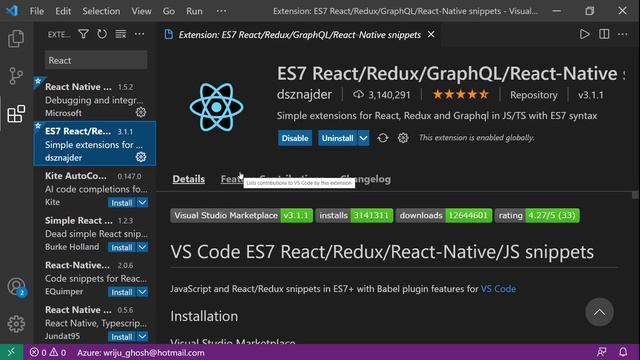Switch to the Details tab

coord(189,179)
